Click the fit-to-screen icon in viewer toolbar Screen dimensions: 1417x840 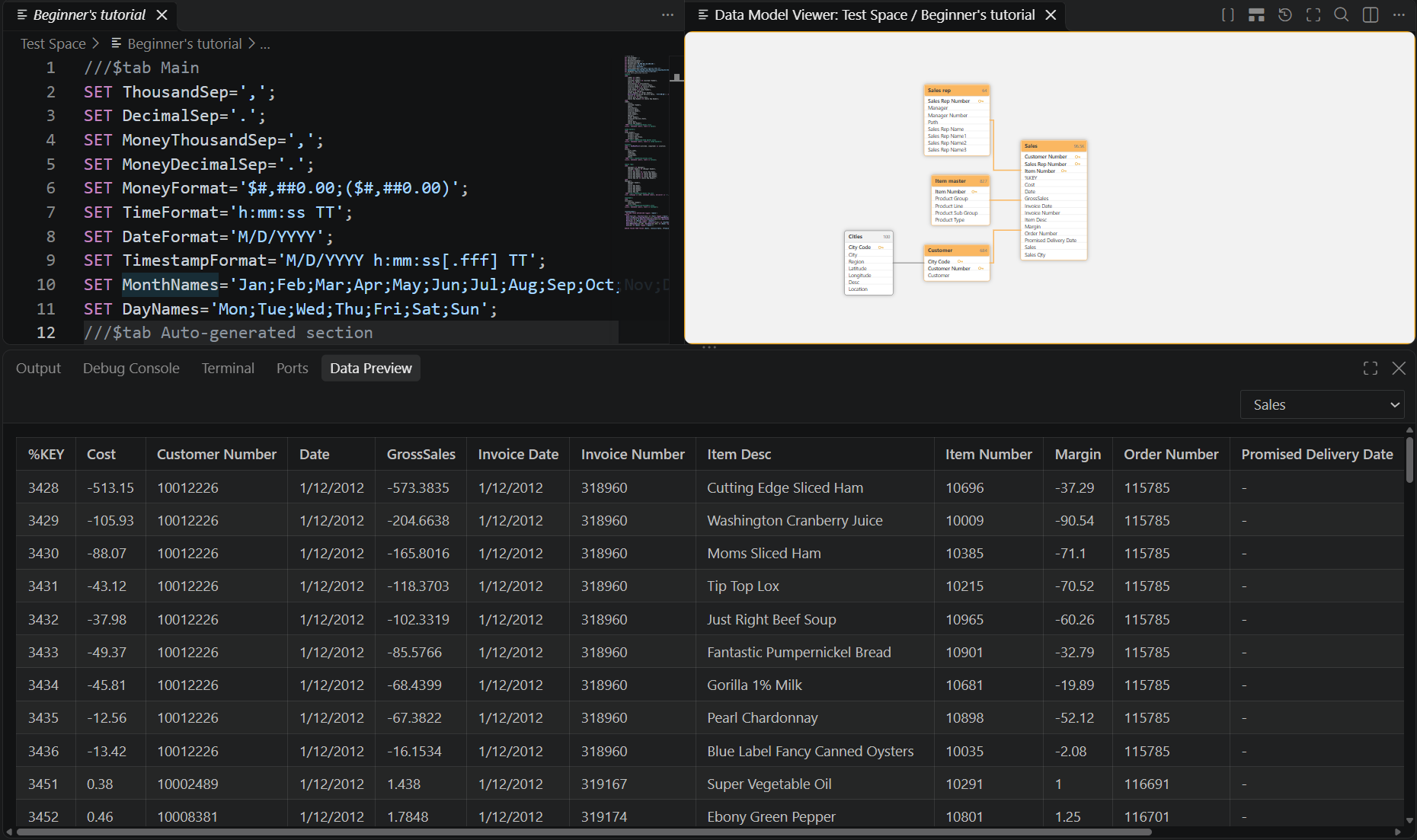(1313, 15)
